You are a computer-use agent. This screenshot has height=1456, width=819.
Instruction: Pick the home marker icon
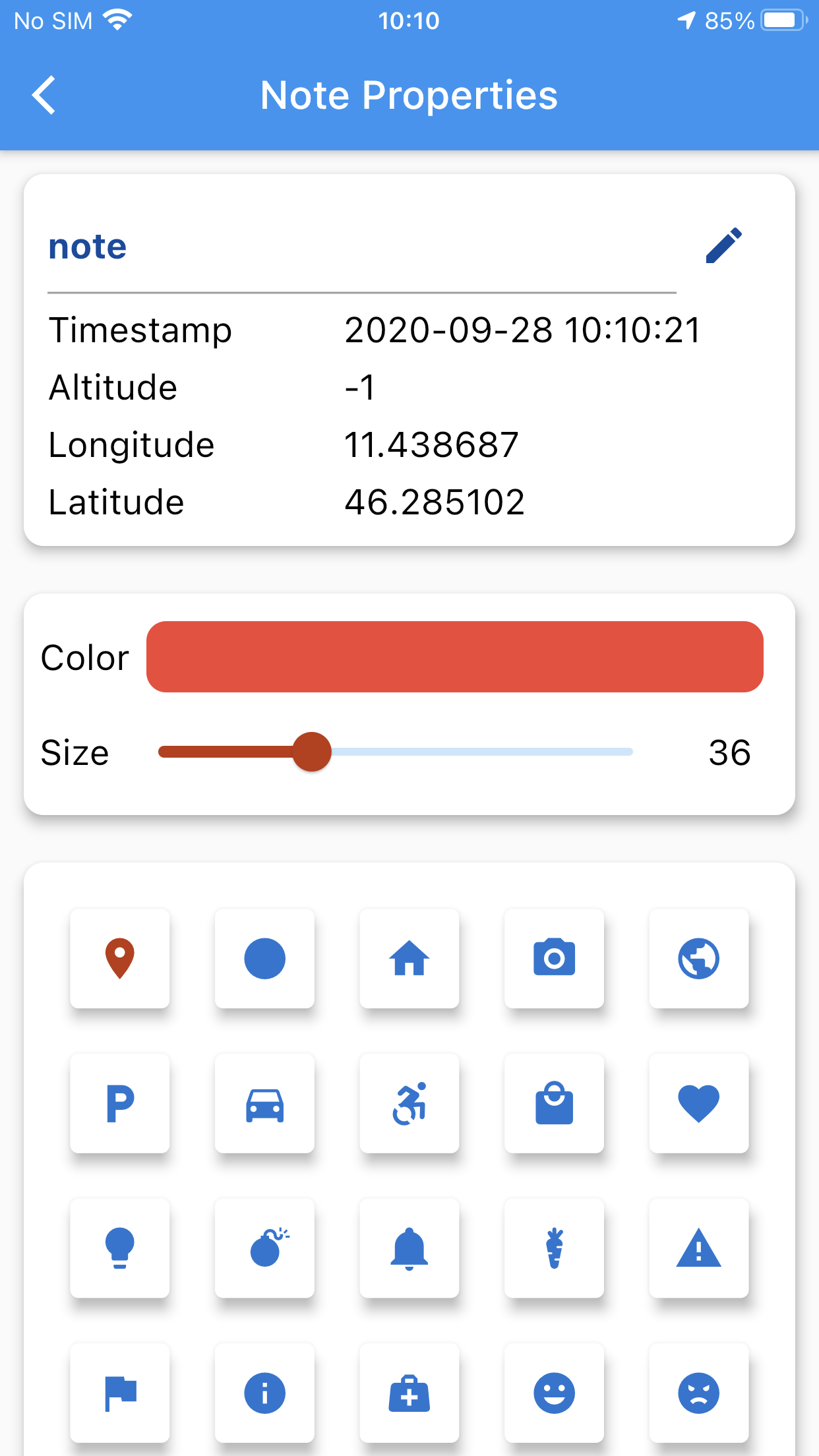(x=409, y=958)
